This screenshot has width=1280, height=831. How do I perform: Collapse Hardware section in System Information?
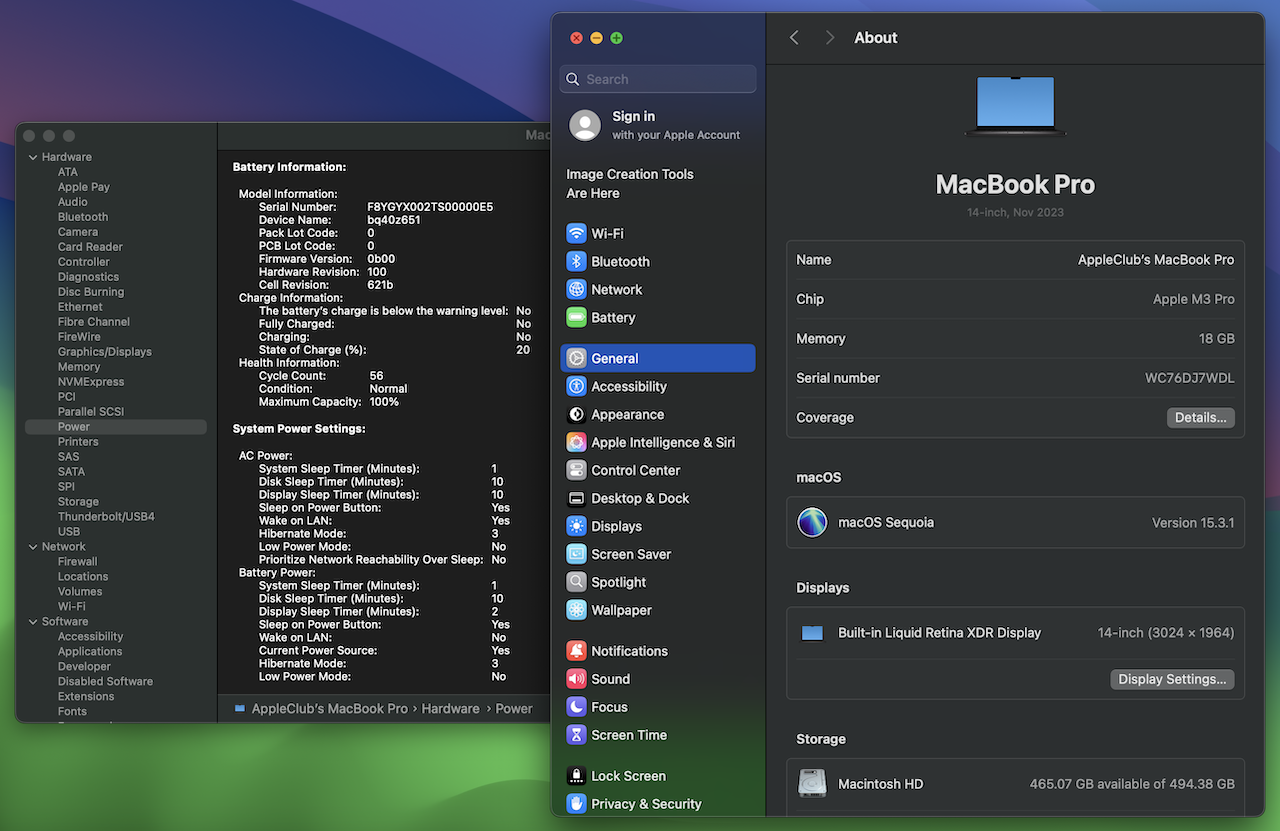click(x=33, y=157)
